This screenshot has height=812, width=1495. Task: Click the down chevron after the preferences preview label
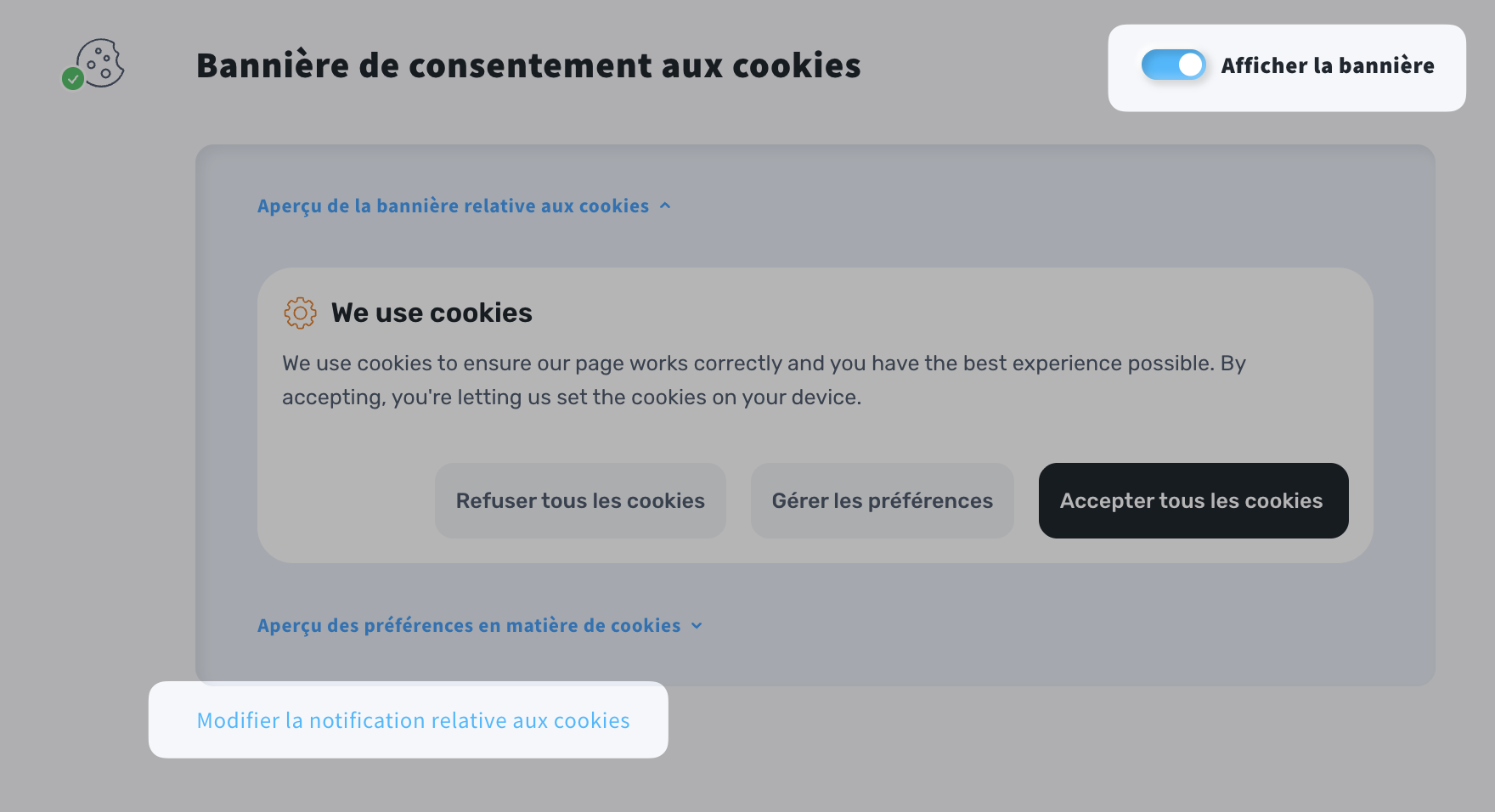697,626
